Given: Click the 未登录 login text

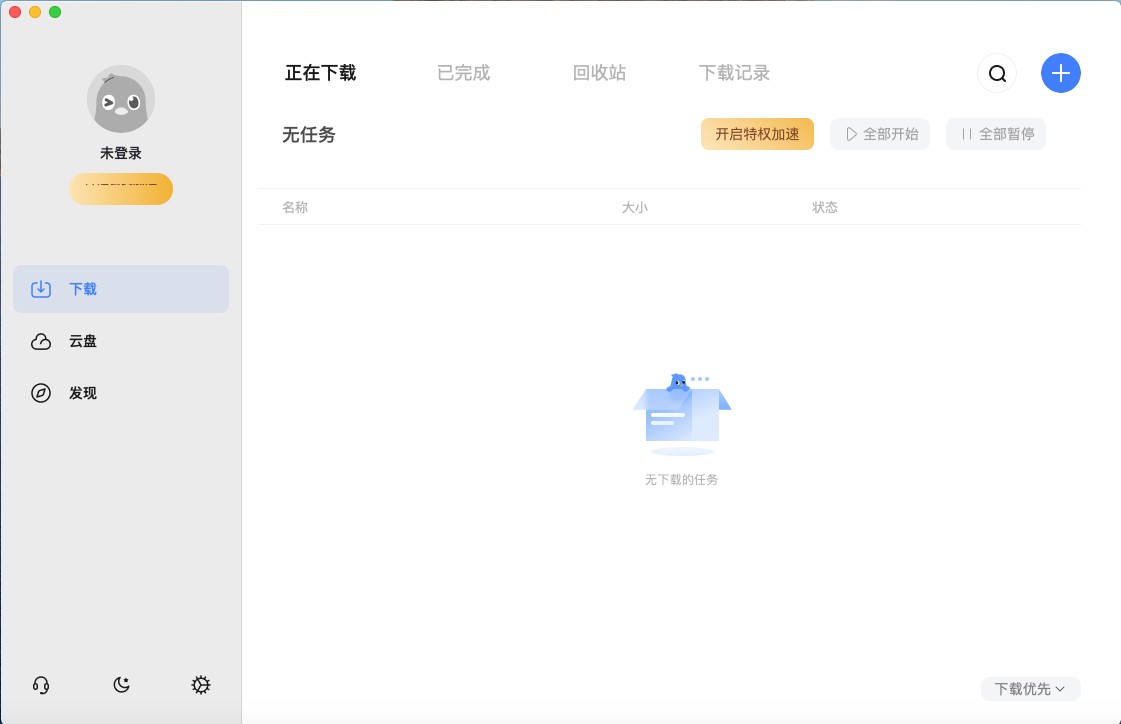Looking at the screenshot, I should [121, 153].
